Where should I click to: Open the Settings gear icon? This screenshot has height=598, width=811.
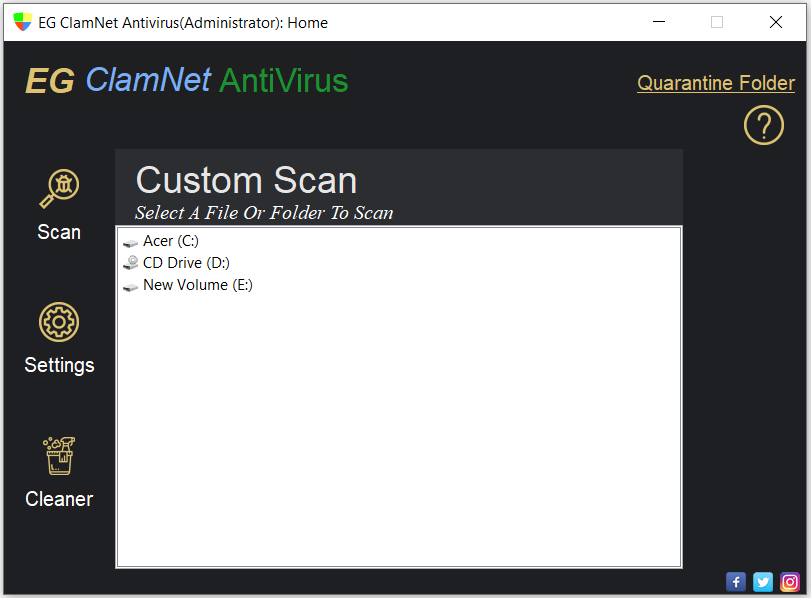tap(59, 322)
